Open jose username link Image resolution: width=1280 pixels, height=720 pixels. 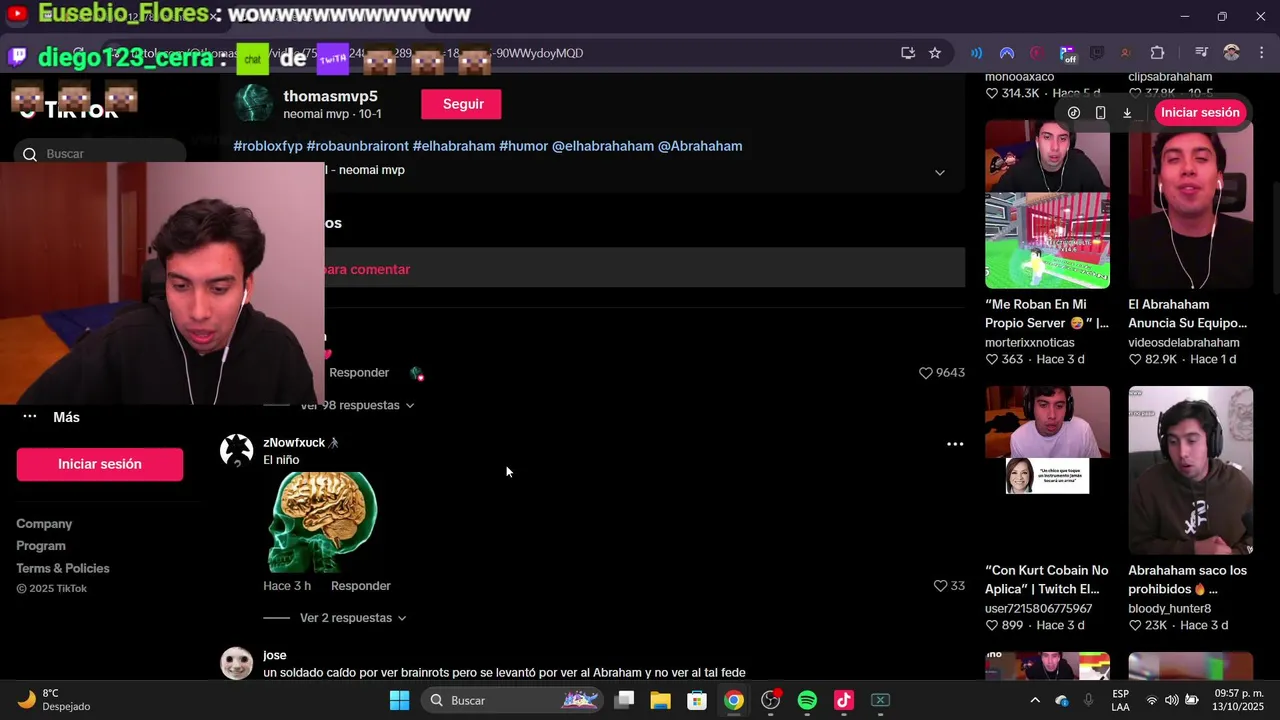coord(275,655)
